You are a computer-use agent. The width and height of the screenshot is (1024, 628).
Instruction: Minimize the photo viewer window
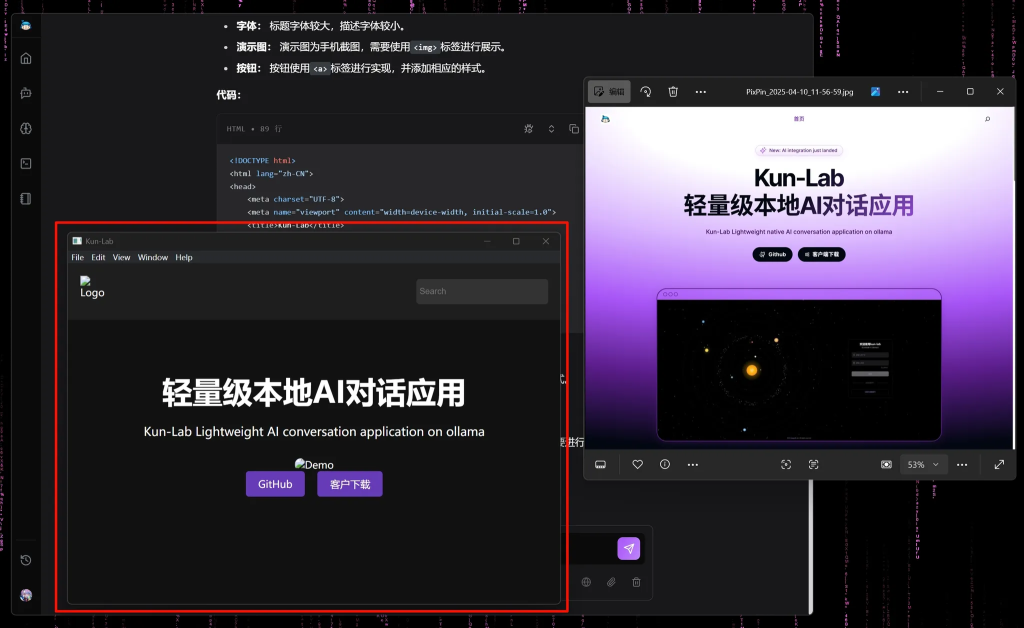[x=940, y=91]
